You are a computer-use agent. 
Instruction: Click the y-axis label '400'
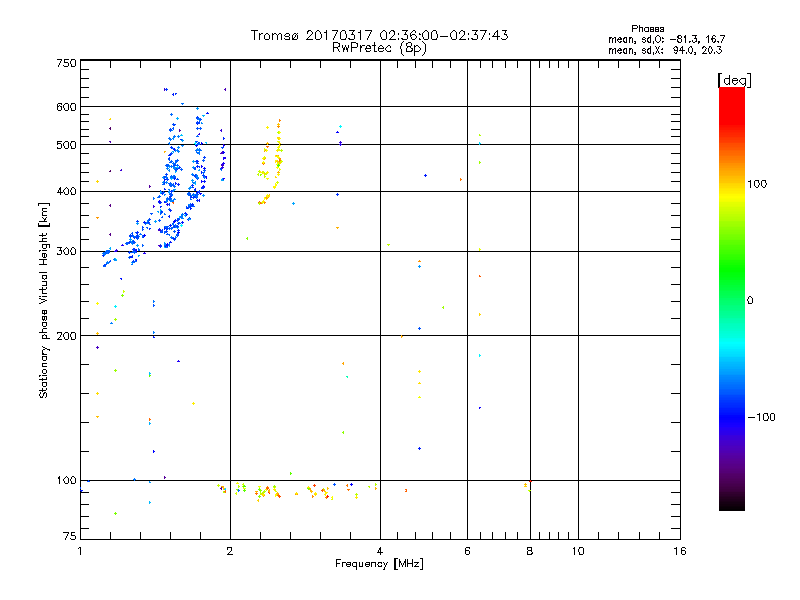click(x=66, y=192)
